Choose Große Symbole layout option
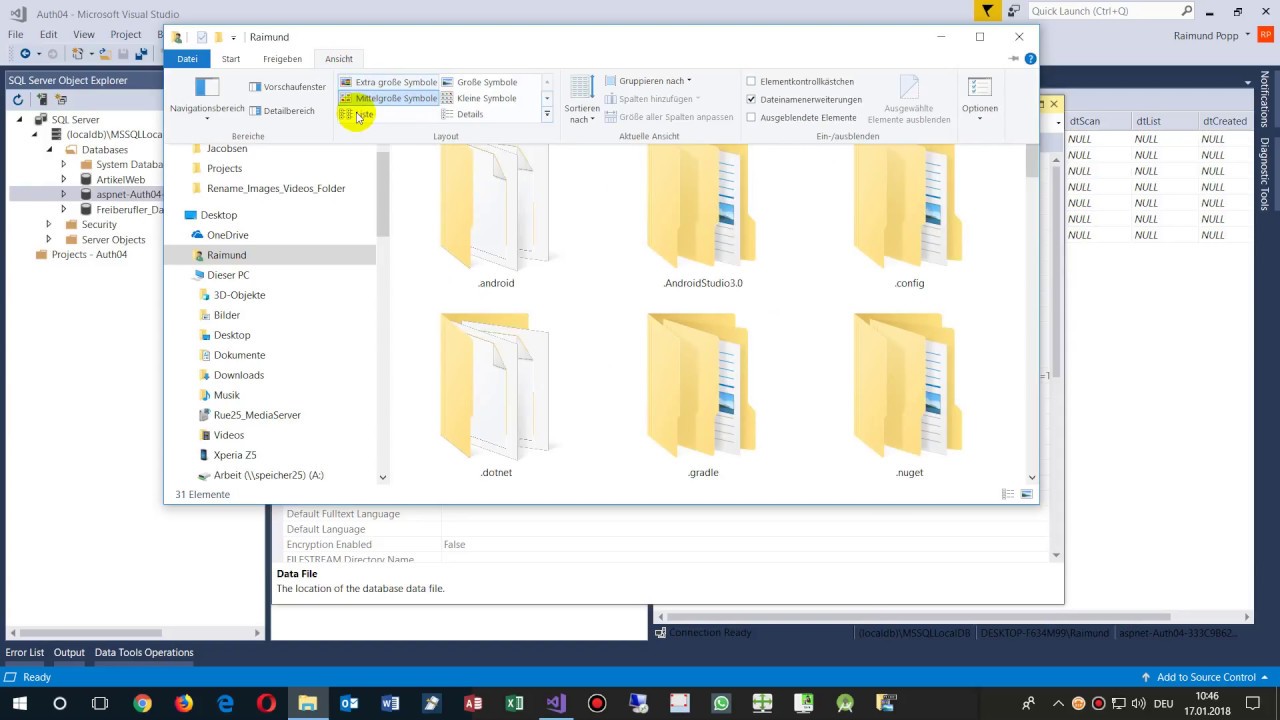The width and height of the screenshot is (1280, 720). point(479,82)
